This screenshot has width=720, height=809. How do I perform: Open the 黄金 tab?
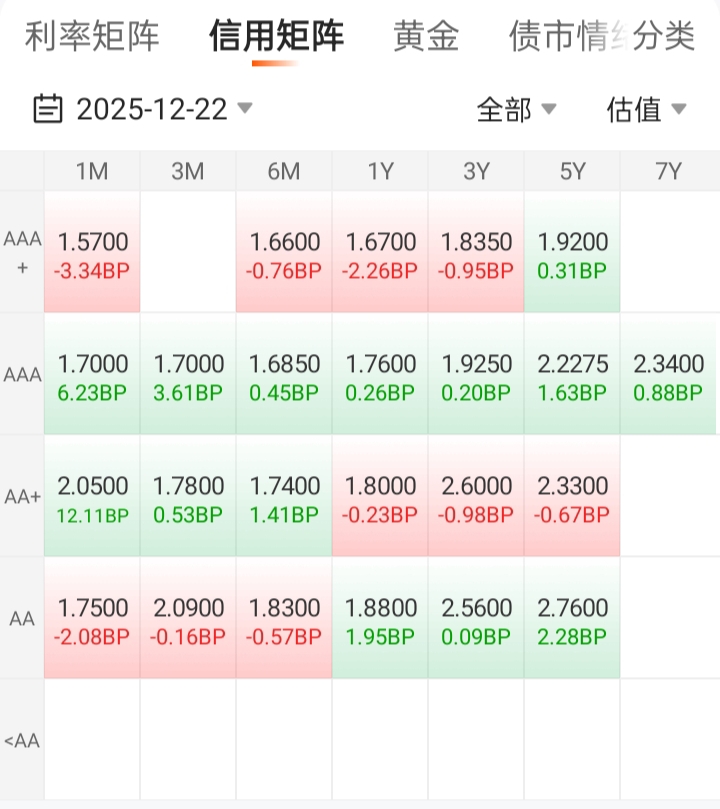point(426,37)
